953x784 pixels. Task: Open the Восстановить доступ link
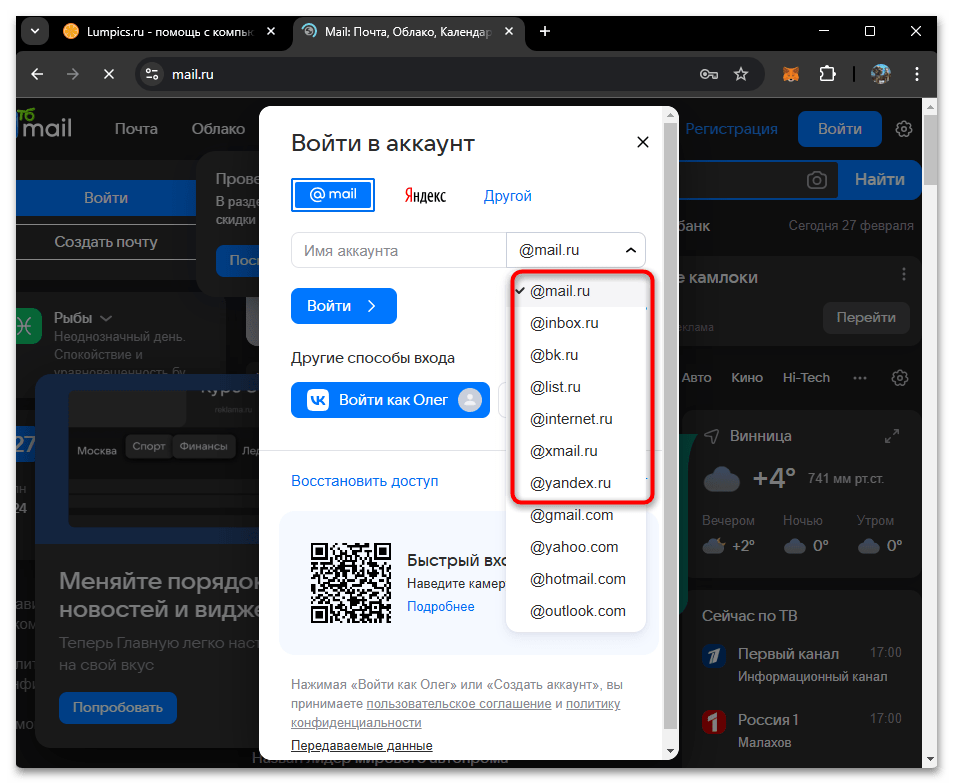coord(364,481)
